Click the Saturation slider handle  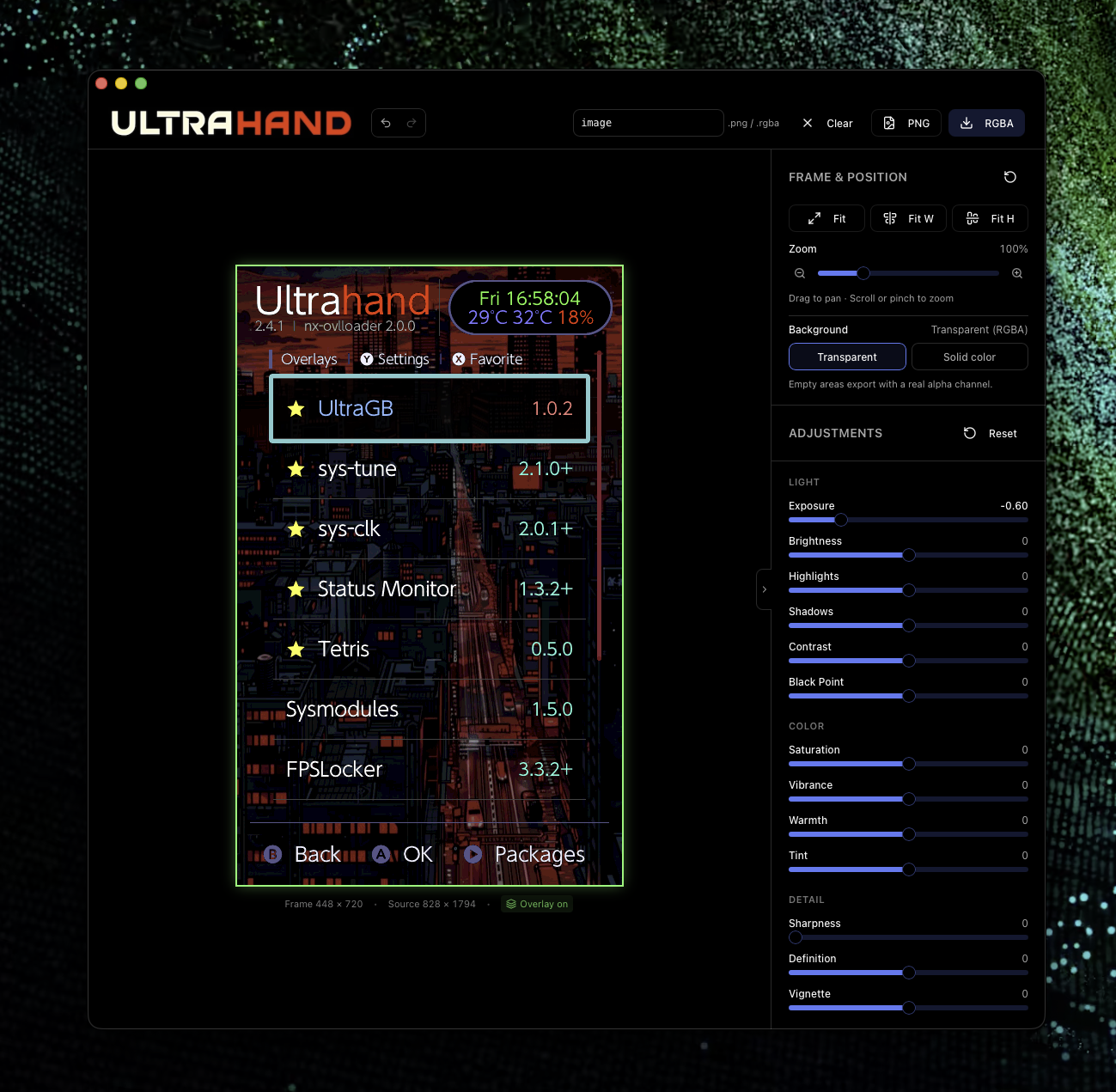909,764
